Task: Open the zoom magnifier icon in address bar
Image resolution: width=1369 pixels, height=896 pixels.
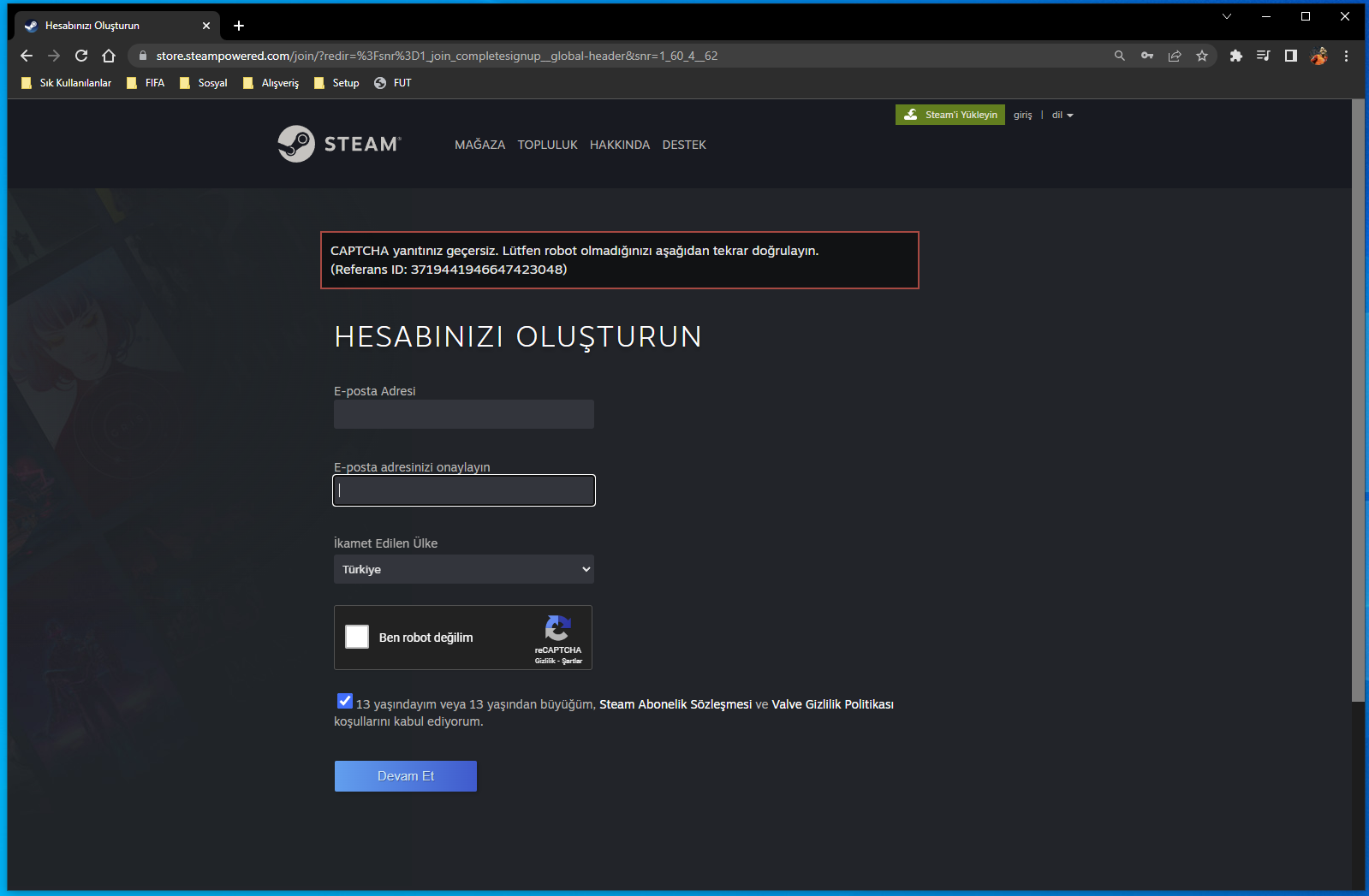Action: (x=1119, y=56)
